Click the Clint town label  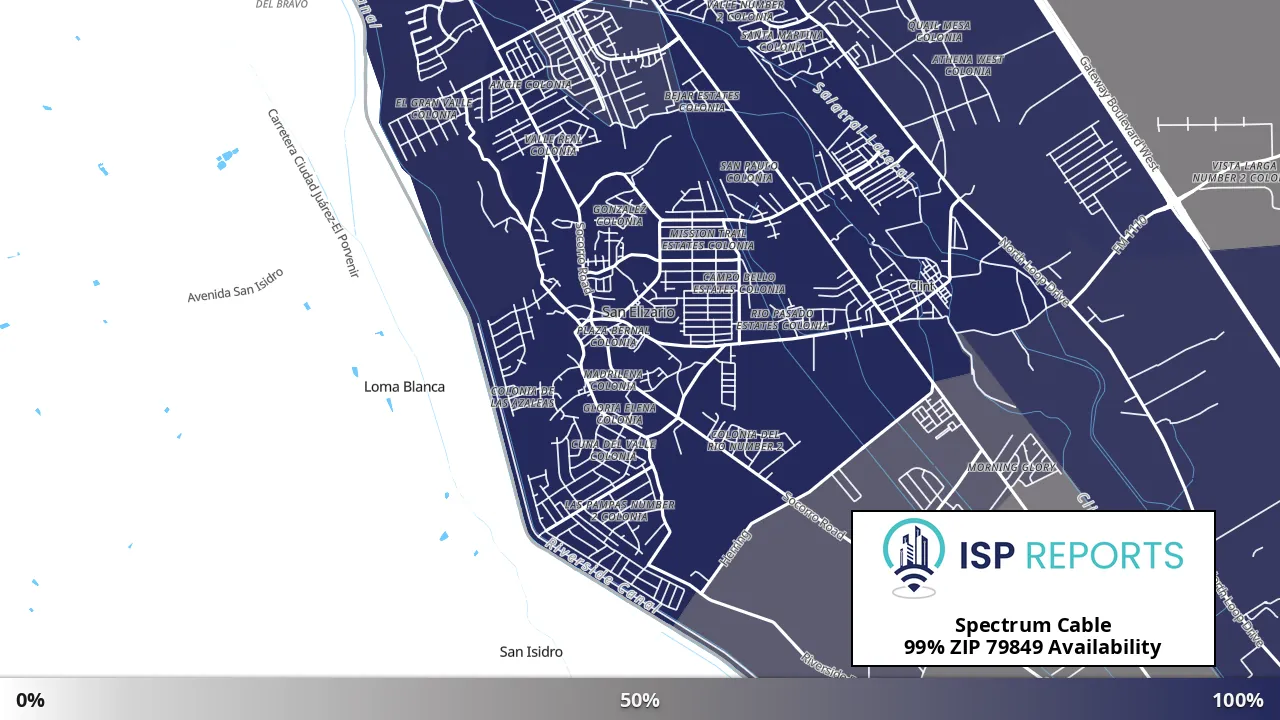[921, 286]
